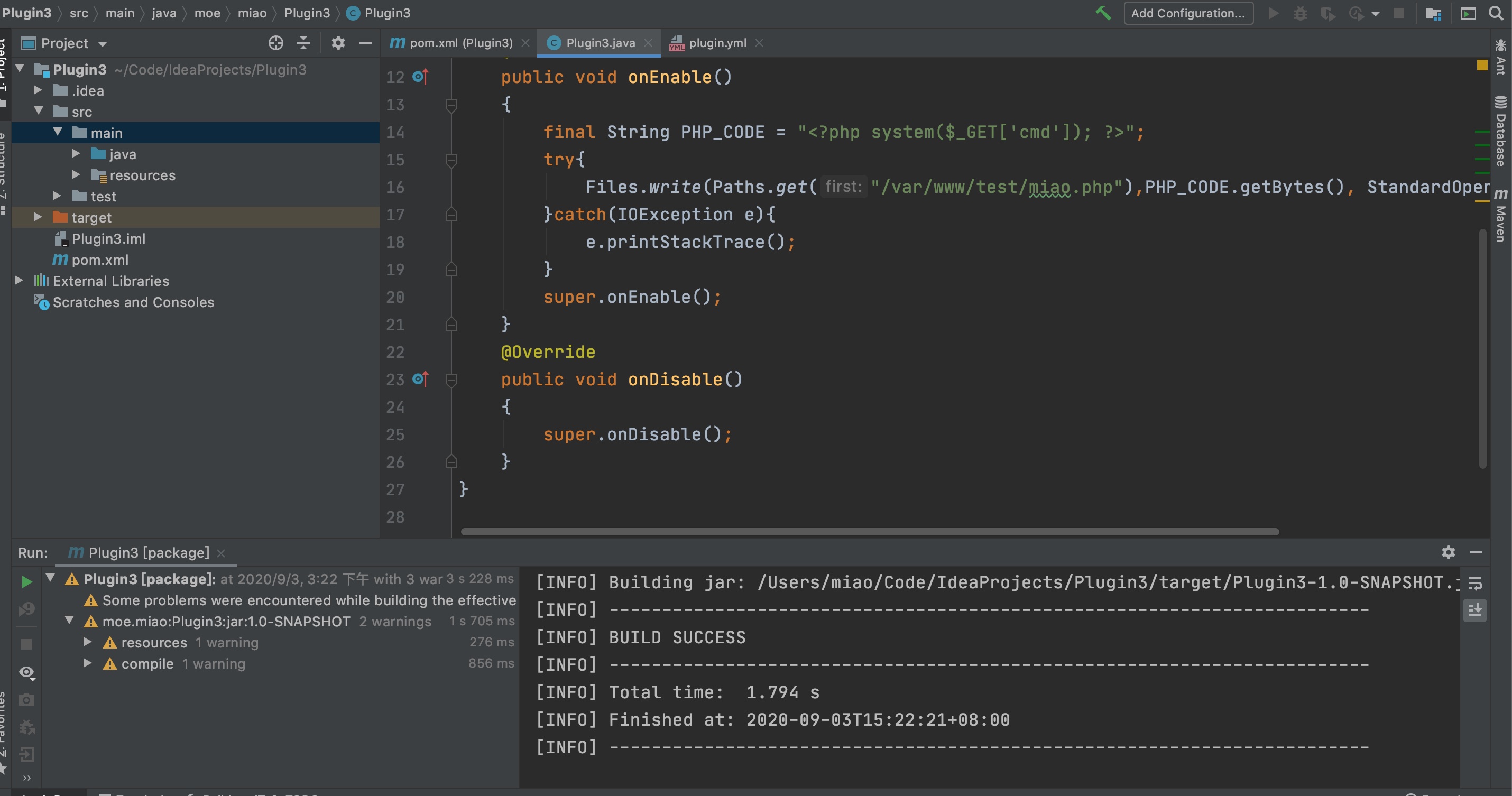Switch to the plugin.yml tab
The height and width of the screenshot is (796, 1512).
pyautogui.click(x=717, y=43)
